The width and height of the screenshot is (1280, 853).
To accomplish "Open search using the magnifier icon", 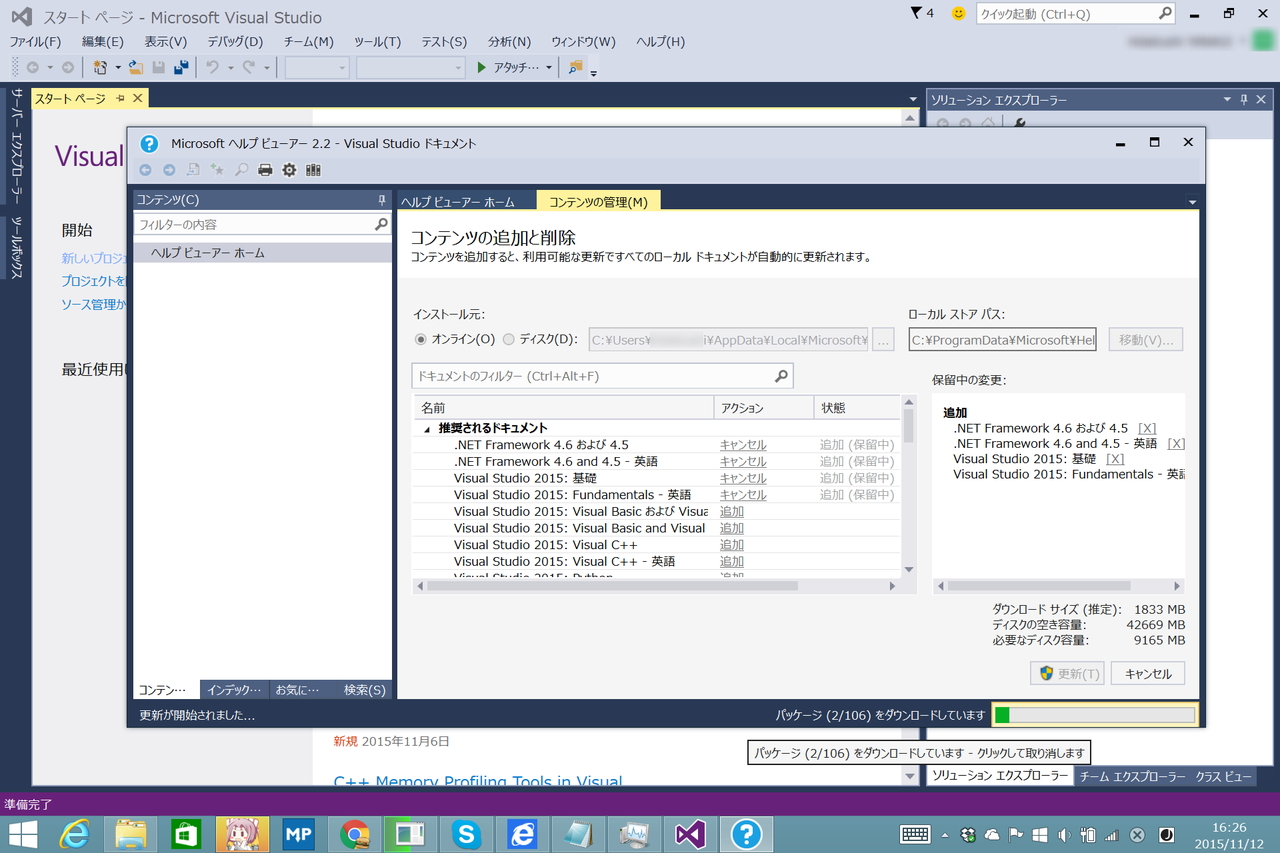I will [241, 169].
